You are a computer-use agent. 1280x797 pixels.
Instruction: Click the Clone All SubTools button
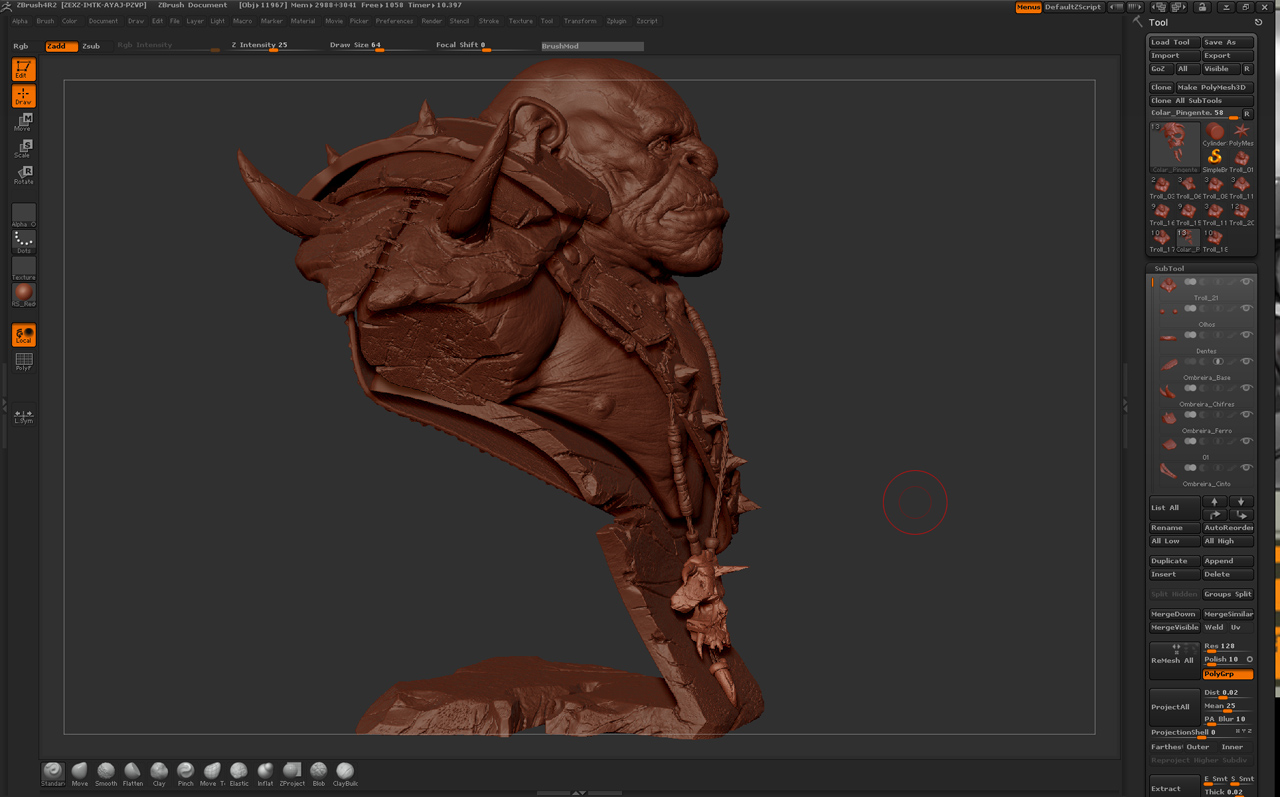[x=1201, y=101]
